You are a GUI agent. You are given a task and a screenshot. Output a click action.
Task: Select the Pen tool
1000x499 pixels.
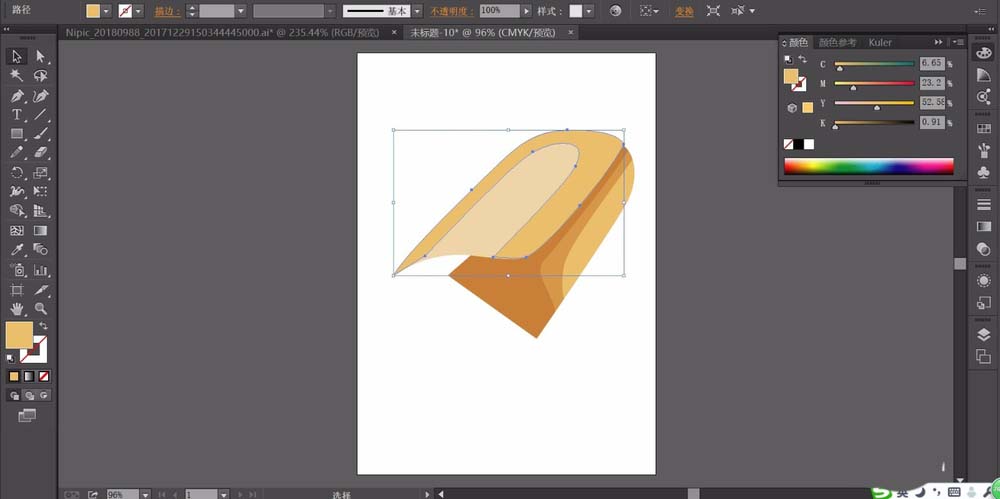pyautogui.click(x=17, y=96)
